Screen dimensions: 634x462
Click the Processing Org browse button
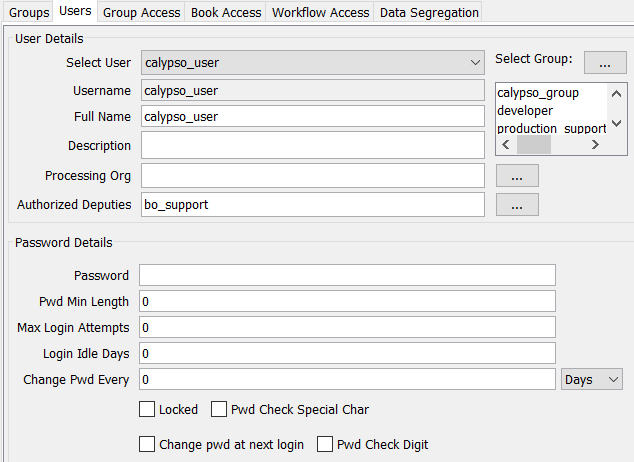click(x=517, y=175)
